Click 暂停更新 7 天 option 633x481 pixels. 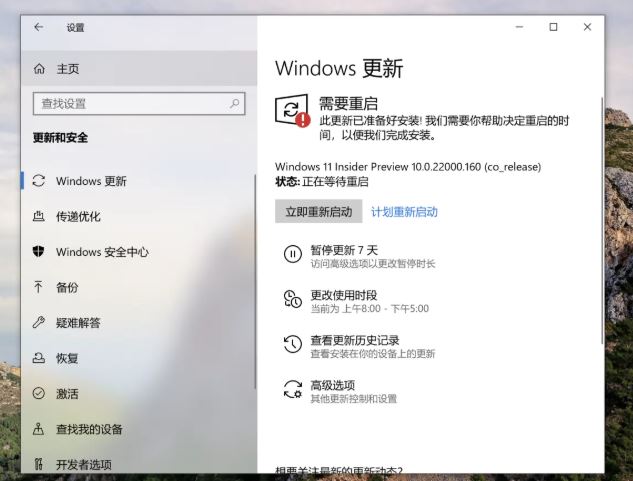(359, 256)
